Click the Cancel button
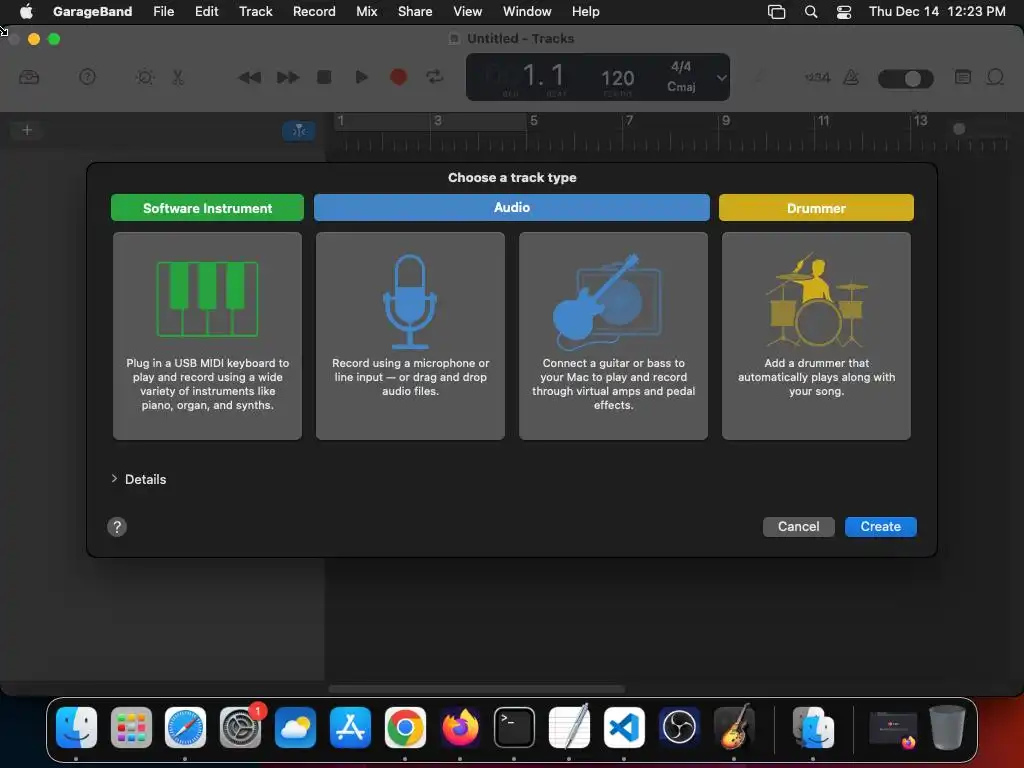The width and height of the screenshot is (1024, 768). click(x=798, y=526)
